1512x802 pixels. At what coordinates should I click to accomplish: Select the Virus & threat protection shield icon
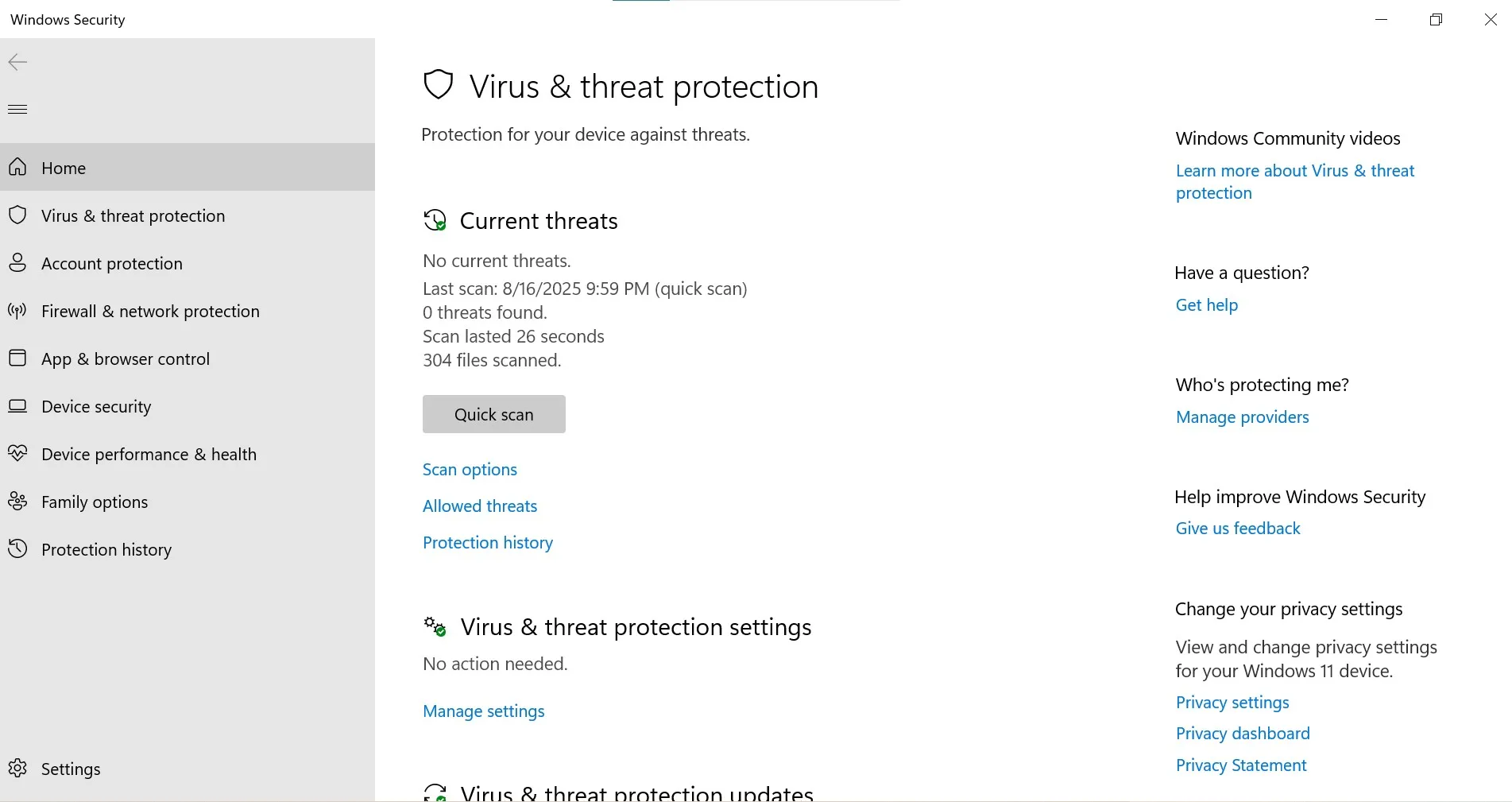tap(17, 215)
